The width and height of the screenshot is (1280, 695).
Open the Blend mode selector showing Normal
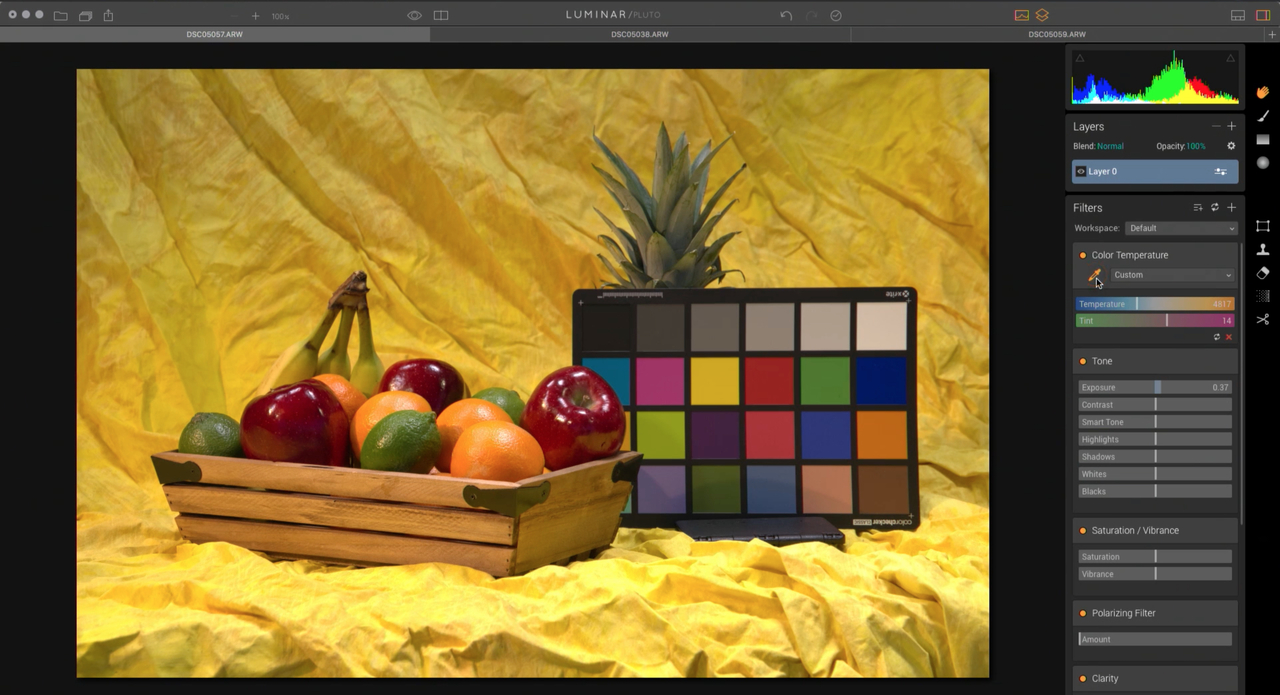click(1110, 146)
